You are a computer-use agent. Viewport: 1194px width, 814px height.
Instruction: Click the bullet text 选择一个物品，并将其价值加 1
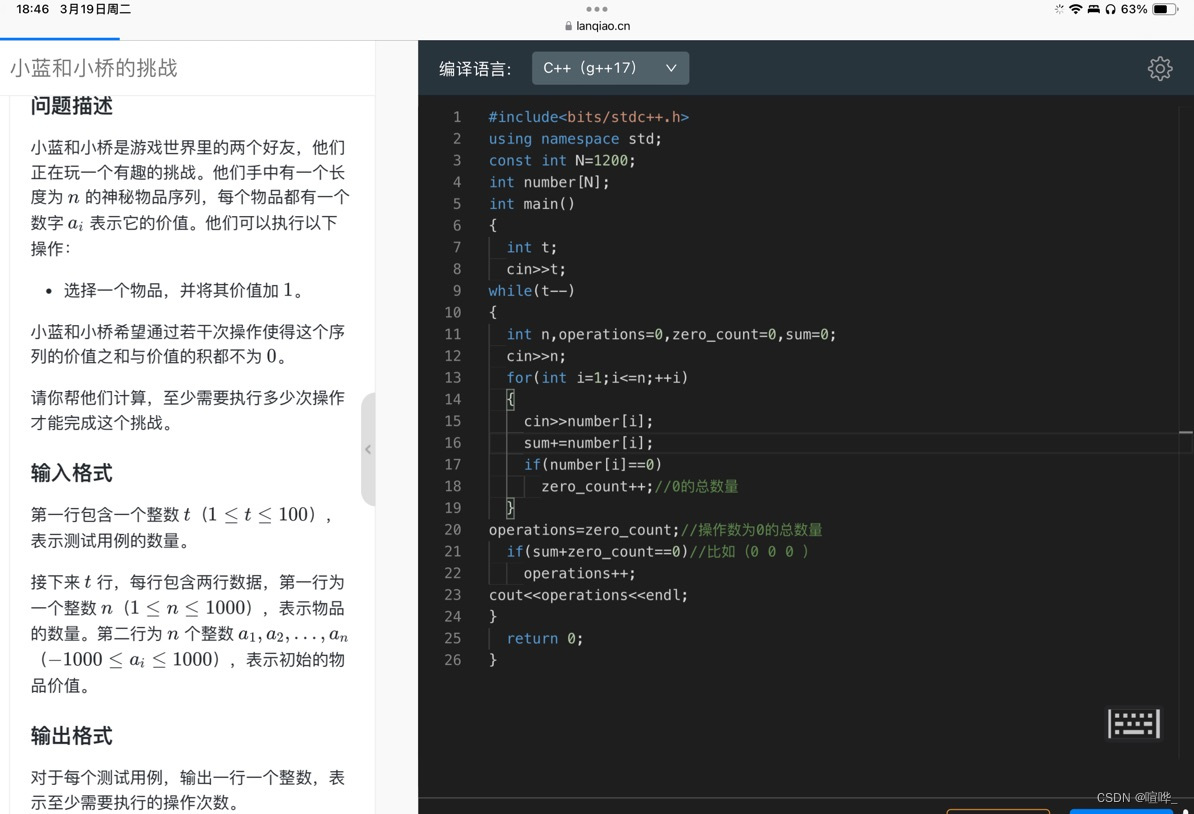point(183,290)
